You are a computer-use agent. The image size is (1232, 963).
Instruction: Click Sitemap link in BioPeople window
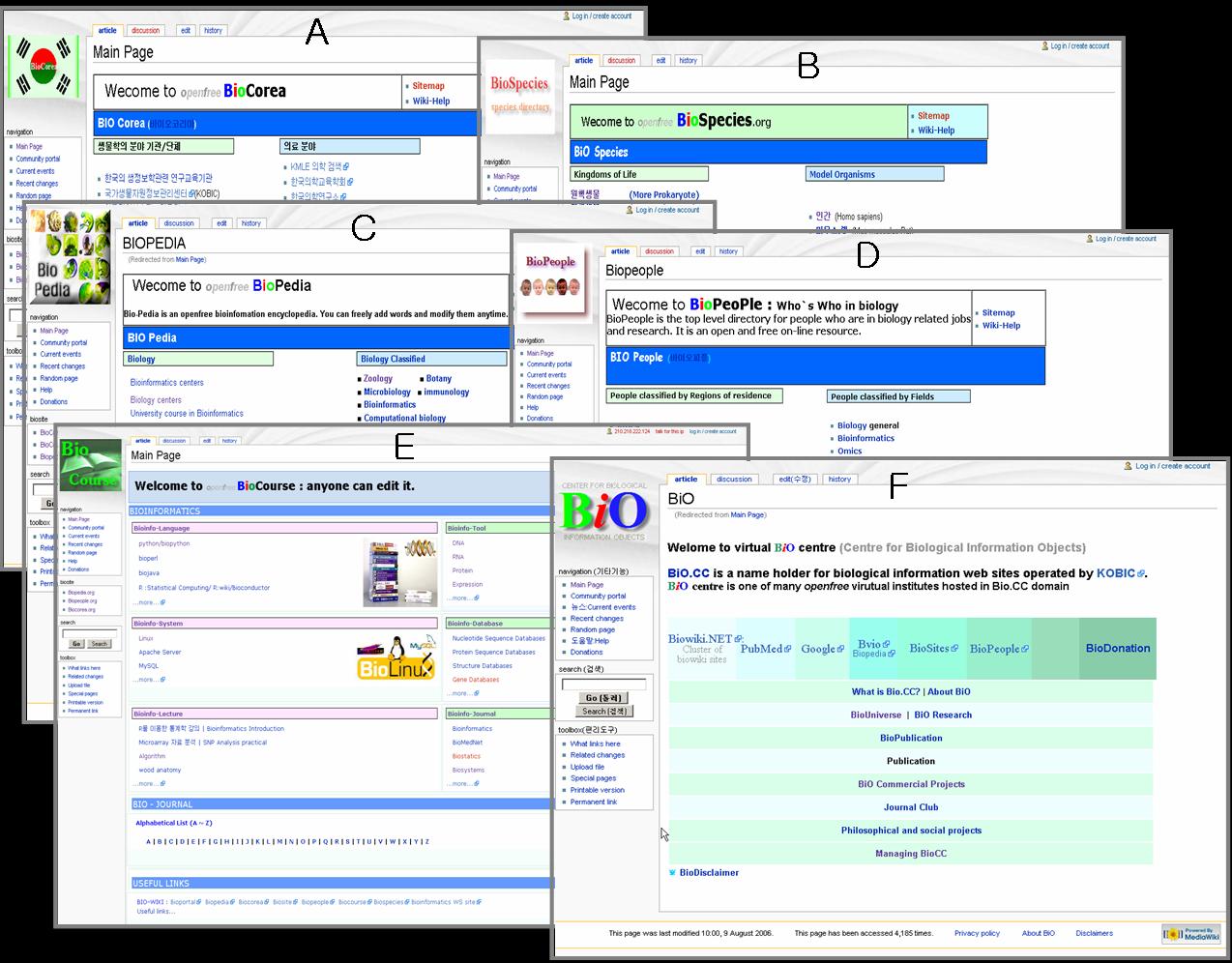click(998, 312)
